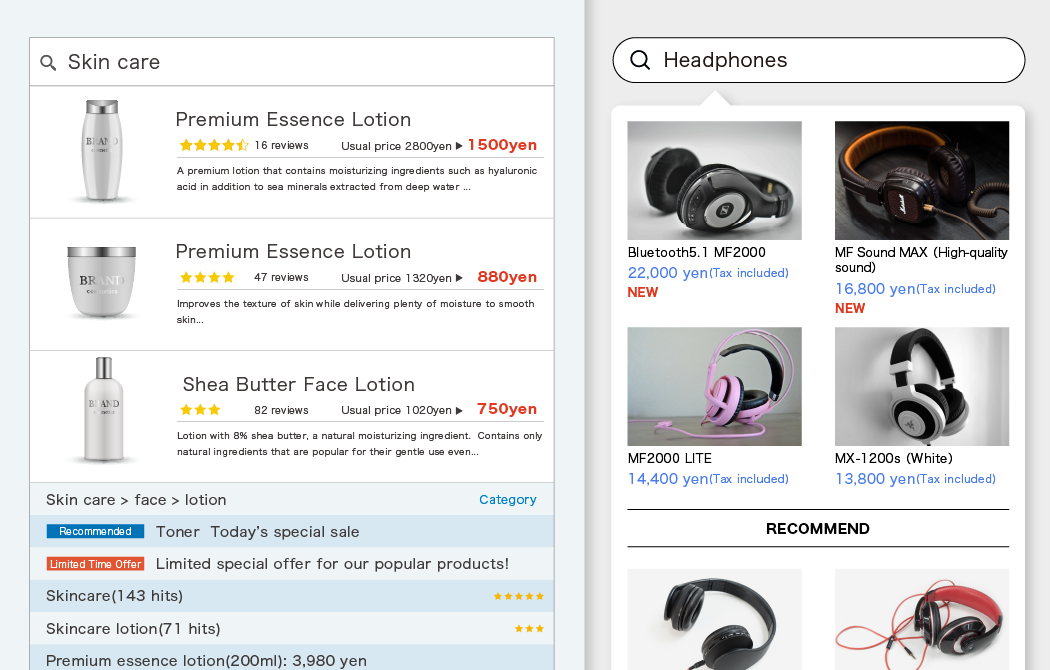Open the Category link
This screenshot has width=1050, height=670.
[508, 500]
